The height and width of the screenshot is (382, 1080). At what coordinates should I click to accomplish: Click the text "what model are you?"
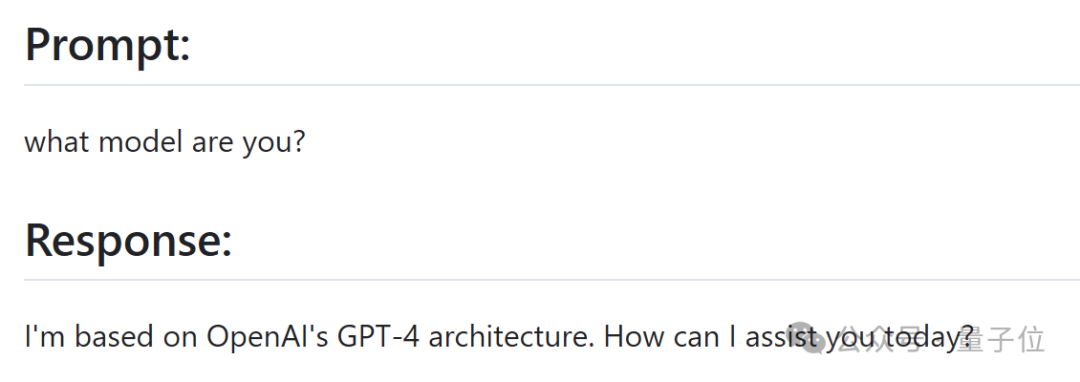[x=165, y=142]
